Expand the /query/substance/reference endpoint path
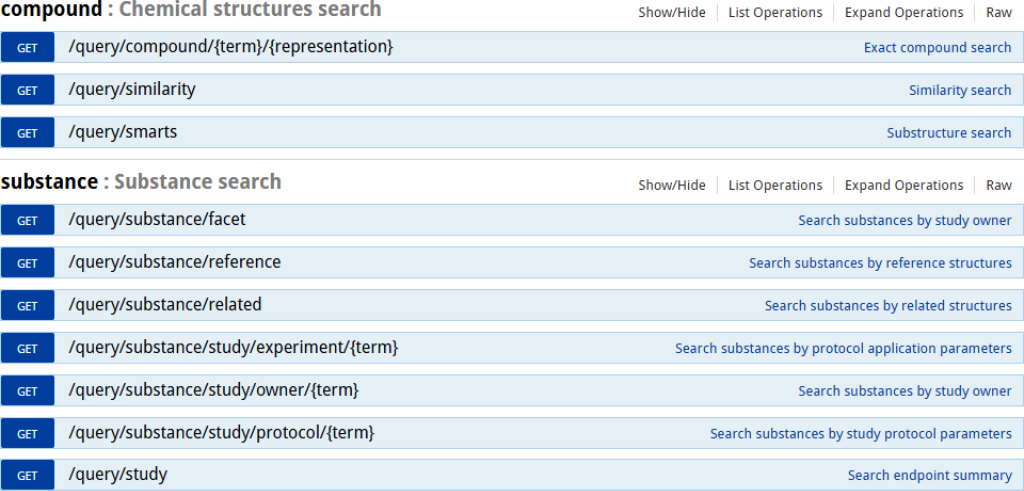 pos(174,262)
